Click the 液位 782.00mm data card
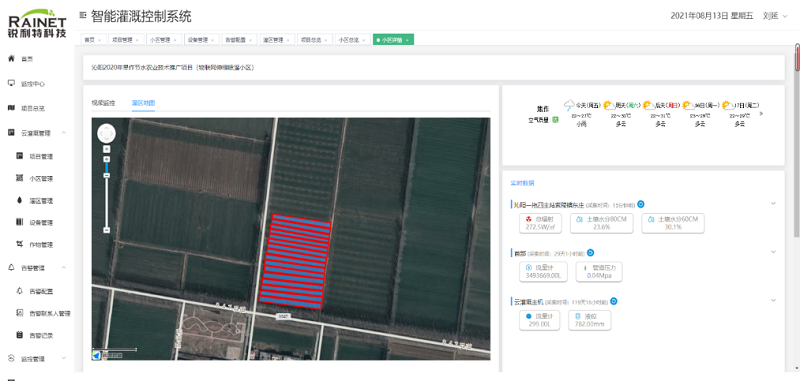 pyautogui.click(x=590, y=320)
